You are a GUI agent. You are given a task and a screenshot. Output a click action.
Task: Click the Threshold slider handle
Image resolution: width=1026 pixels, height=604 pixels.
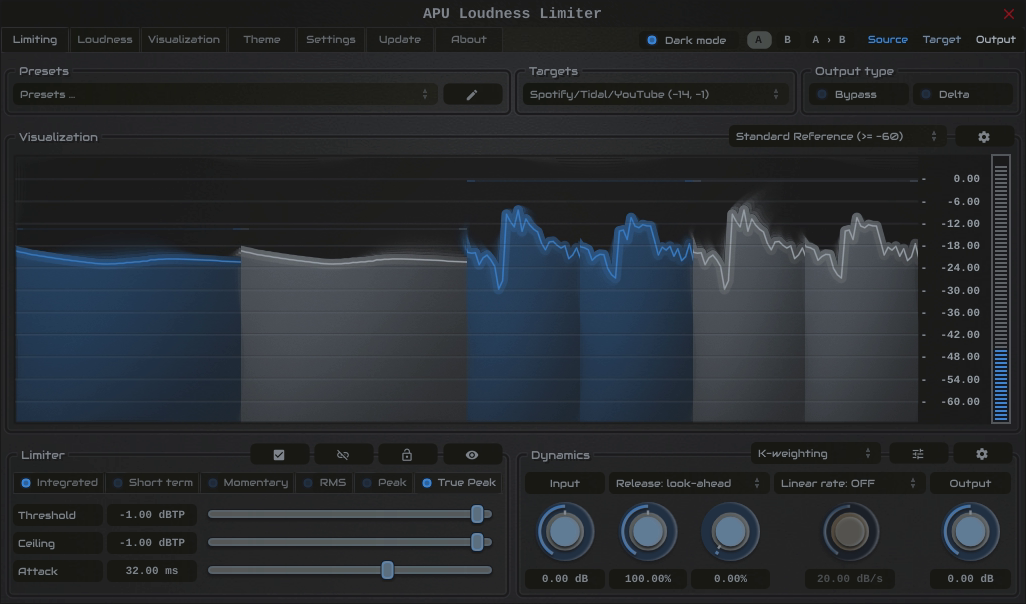[x=477, y=514]
